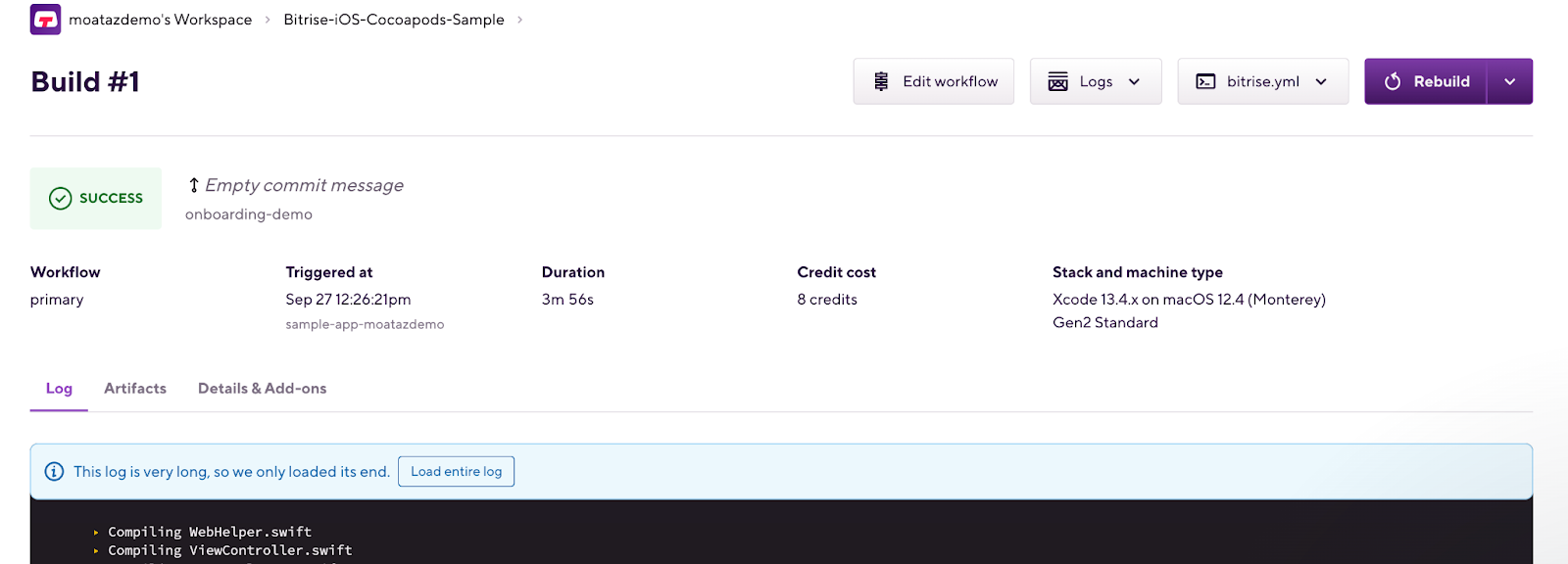Viewport: 1568px width, 564px height.
Task: Click chevron after Bitrise-iOS-Cocoapods-Sample
Action: click(x=519, y=20)
